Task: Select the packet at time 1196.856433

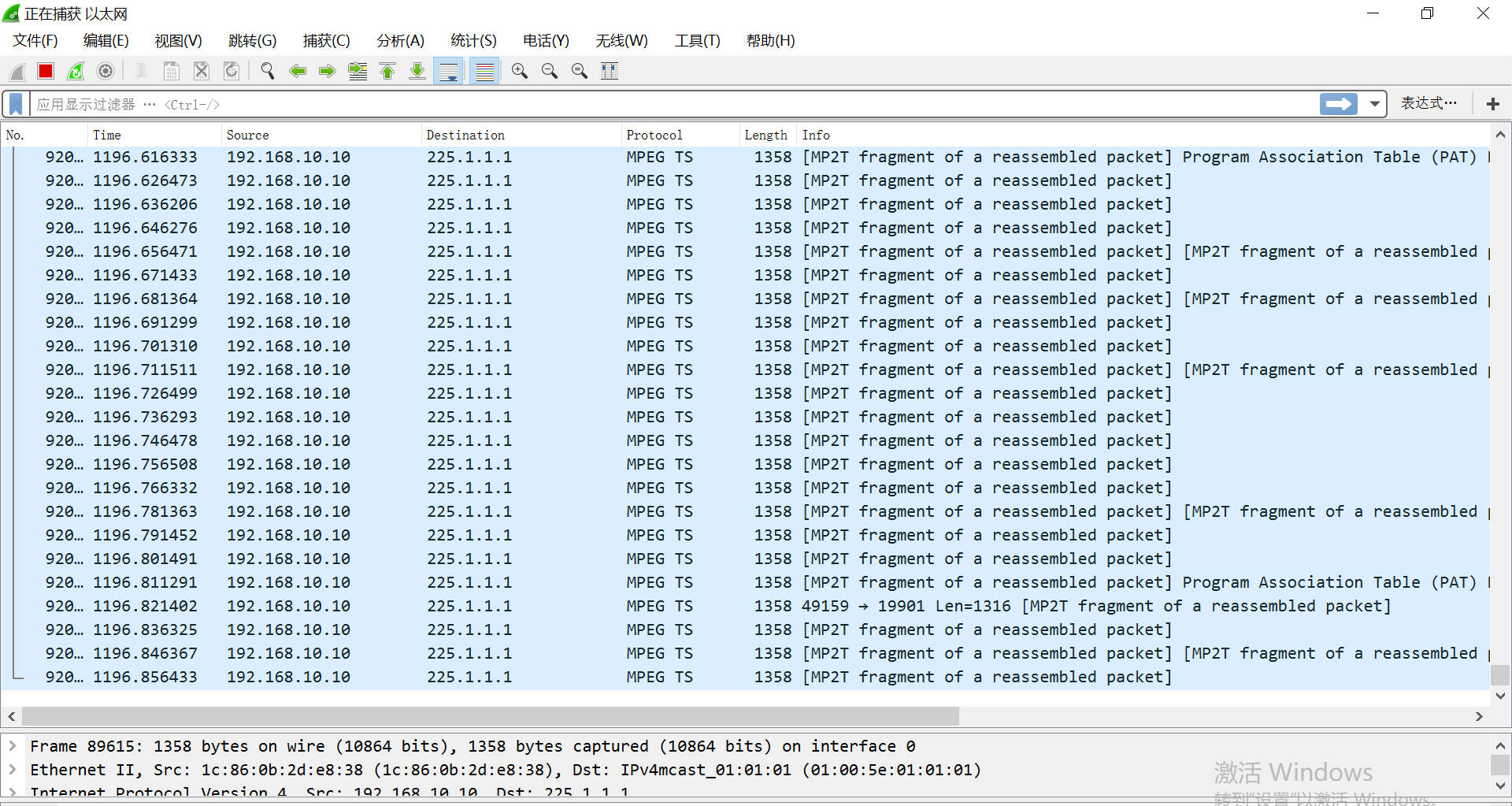Action: [x=746, y=678]
